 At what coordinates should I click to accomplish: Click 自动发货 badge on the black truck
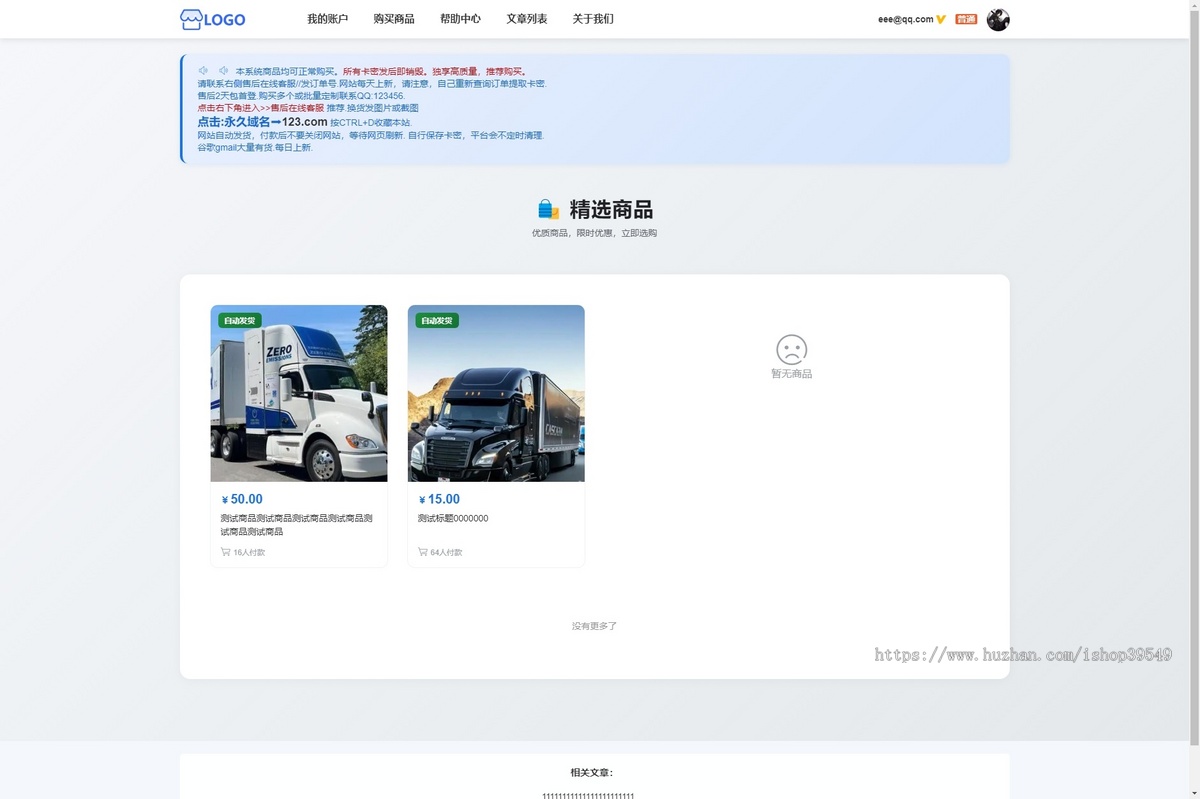click(437, 321)
